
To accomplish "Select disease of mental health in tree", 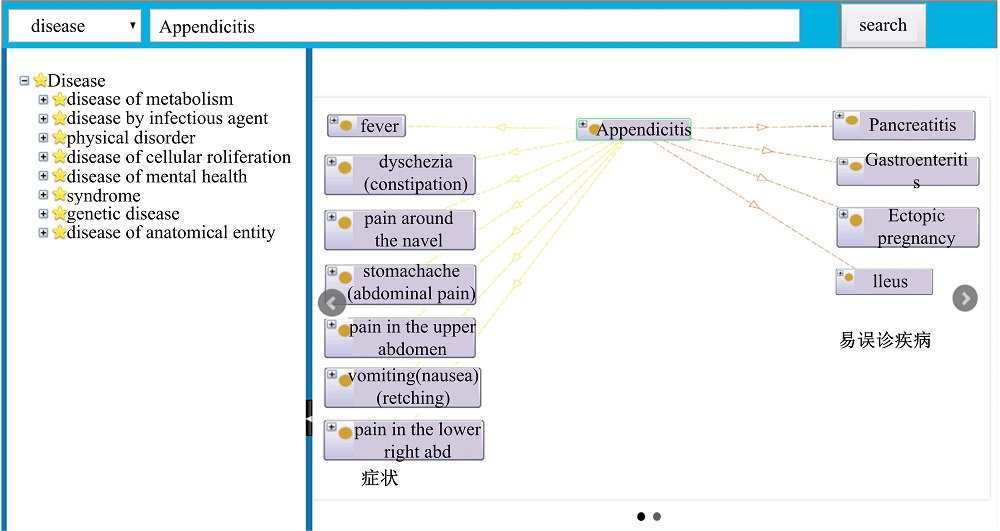I will point(156,177).
